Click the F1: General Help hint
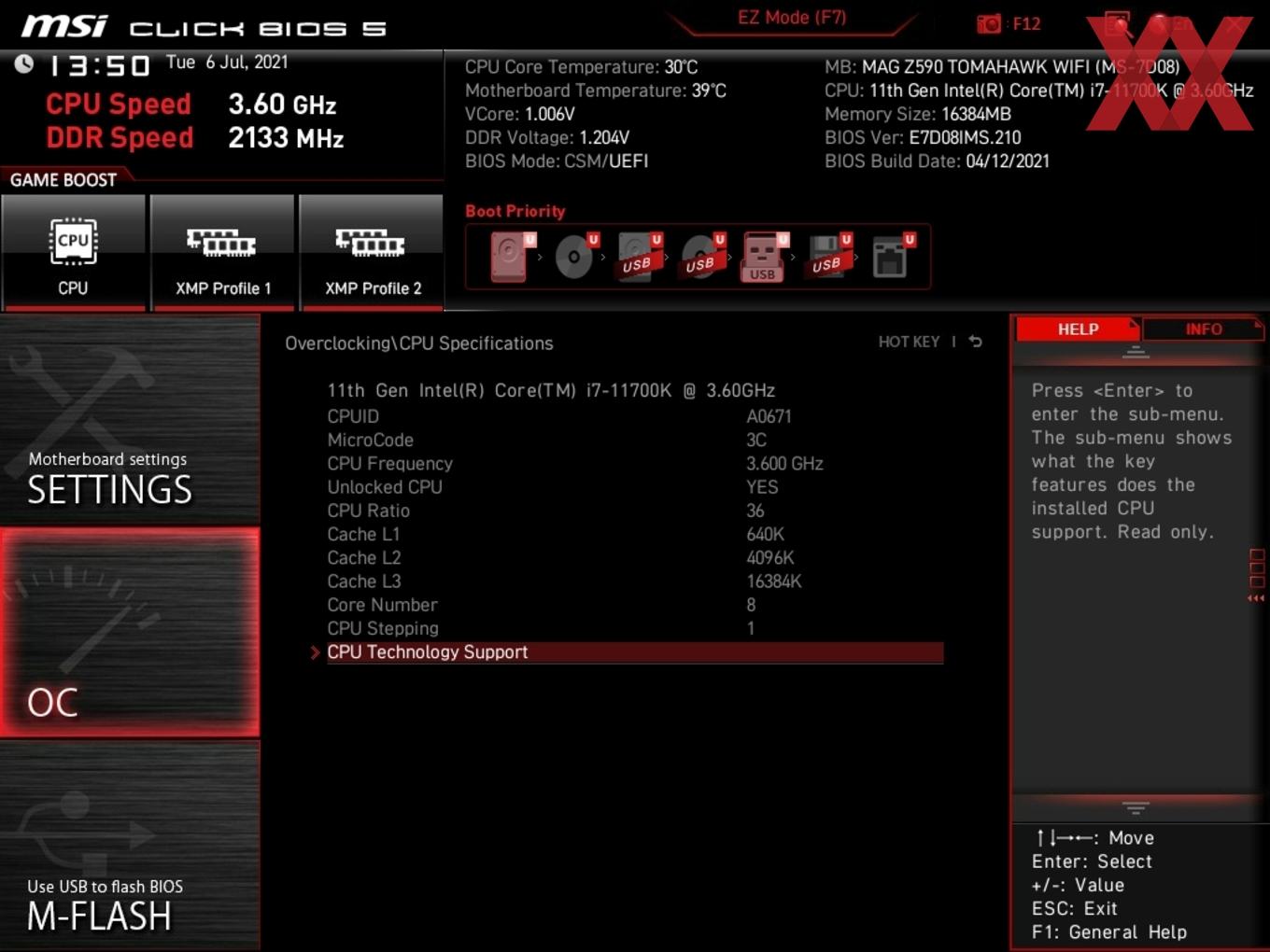 pyautogui.click(x=1109, y=931)
